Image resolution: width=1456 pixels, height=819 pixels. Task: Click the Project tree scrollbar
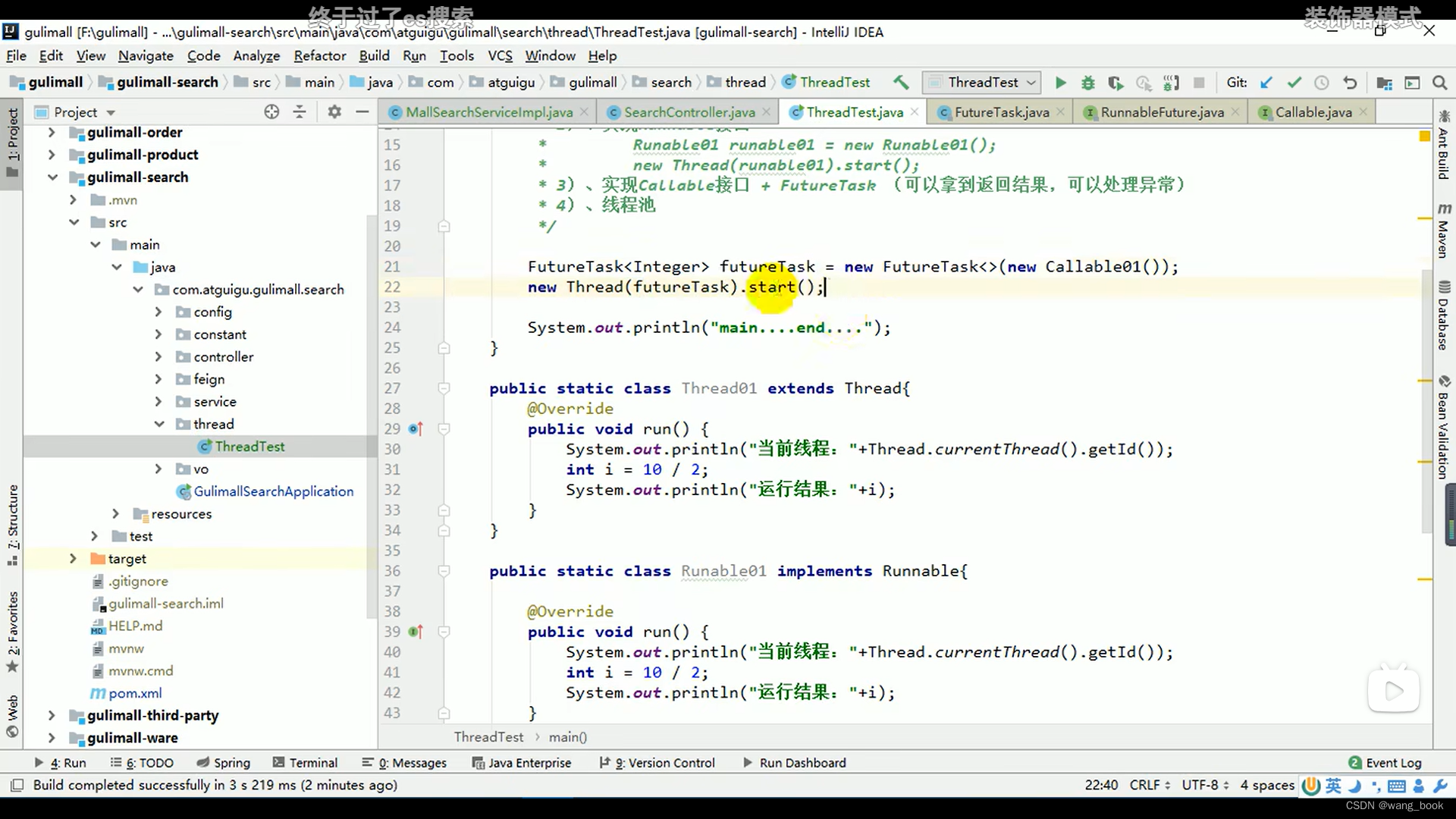pyautogui.click(x=372, y=417)
